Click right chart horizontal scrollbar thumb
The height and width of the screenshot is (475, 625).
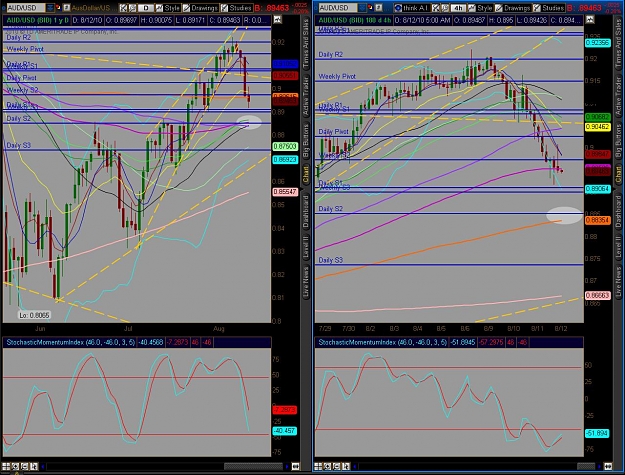tap(586, 466)
